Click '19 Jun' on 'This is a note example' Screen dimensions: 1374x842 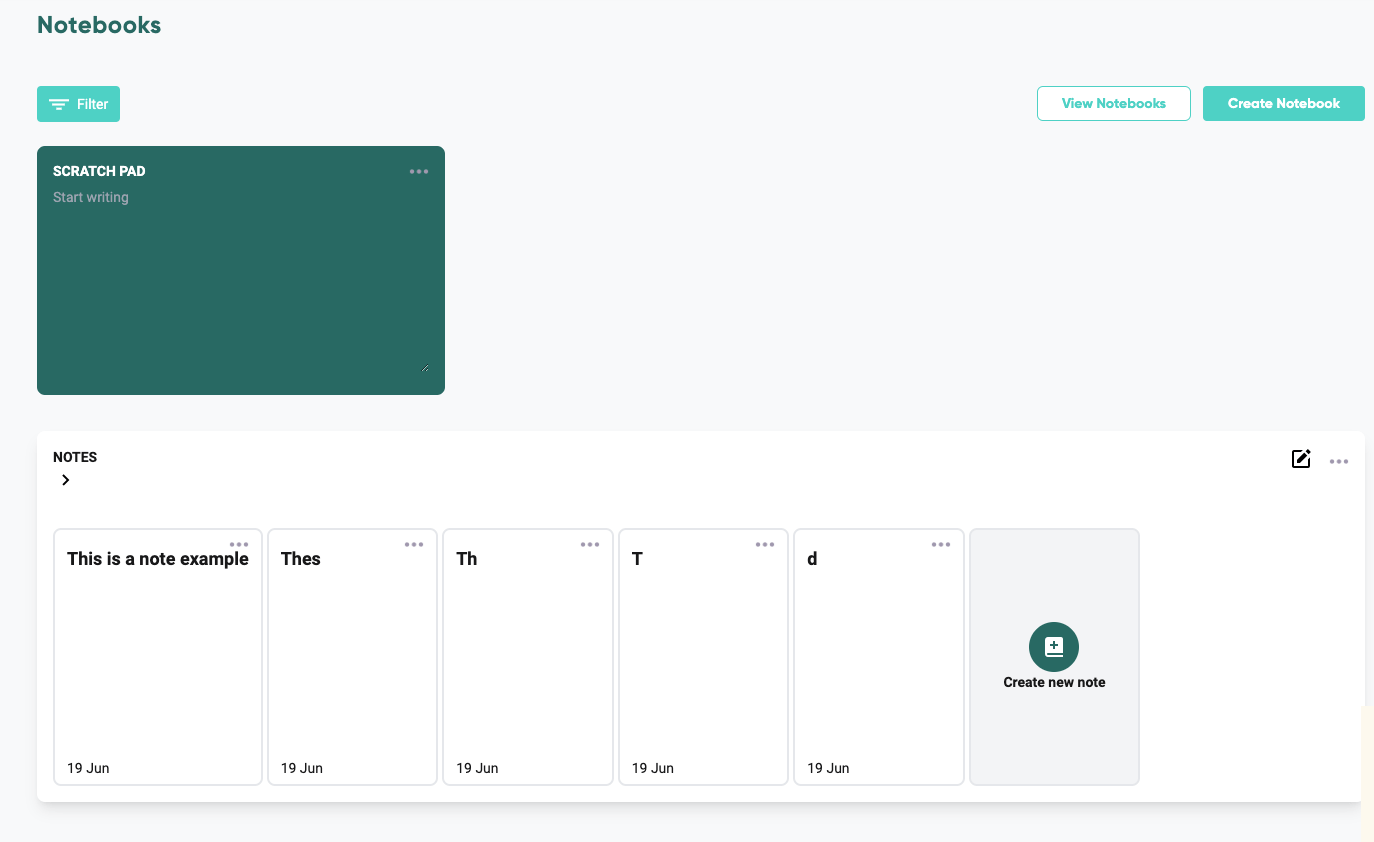pos(88,768)
